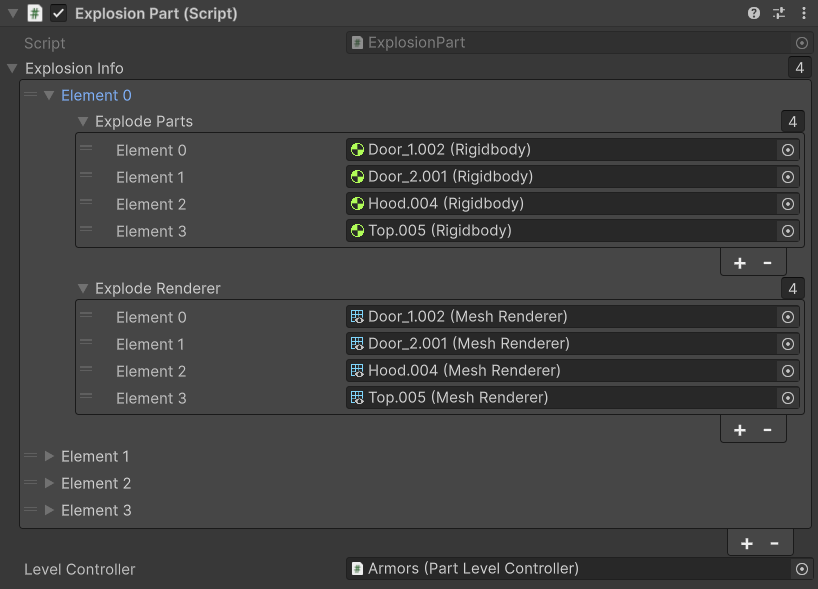
Task: Collapse the Explosion Part component header
Action: point(12,14)
